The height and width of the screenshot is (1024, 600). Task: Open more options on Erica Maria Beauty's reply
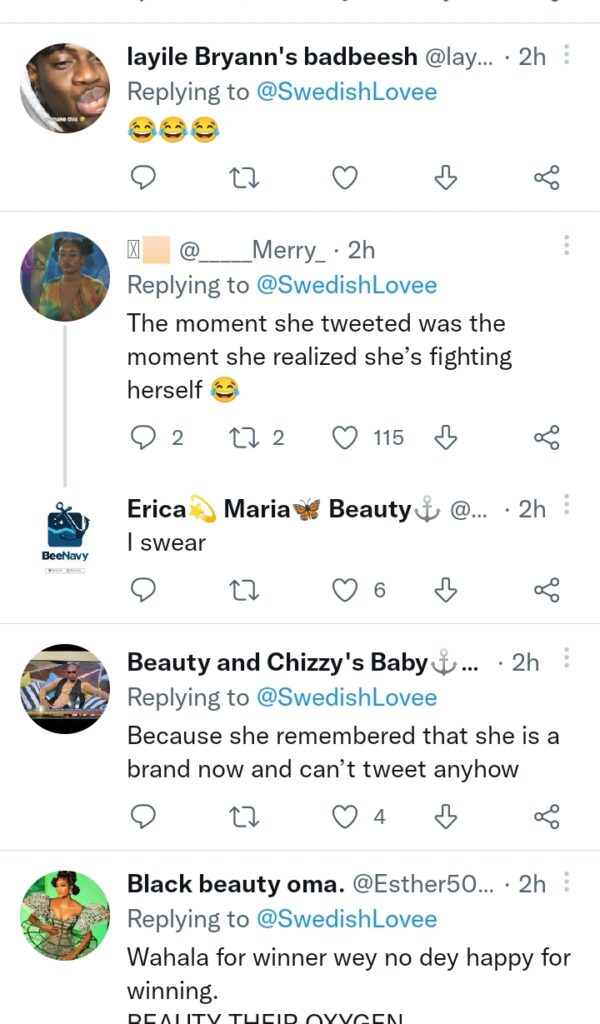coord(566,507)
